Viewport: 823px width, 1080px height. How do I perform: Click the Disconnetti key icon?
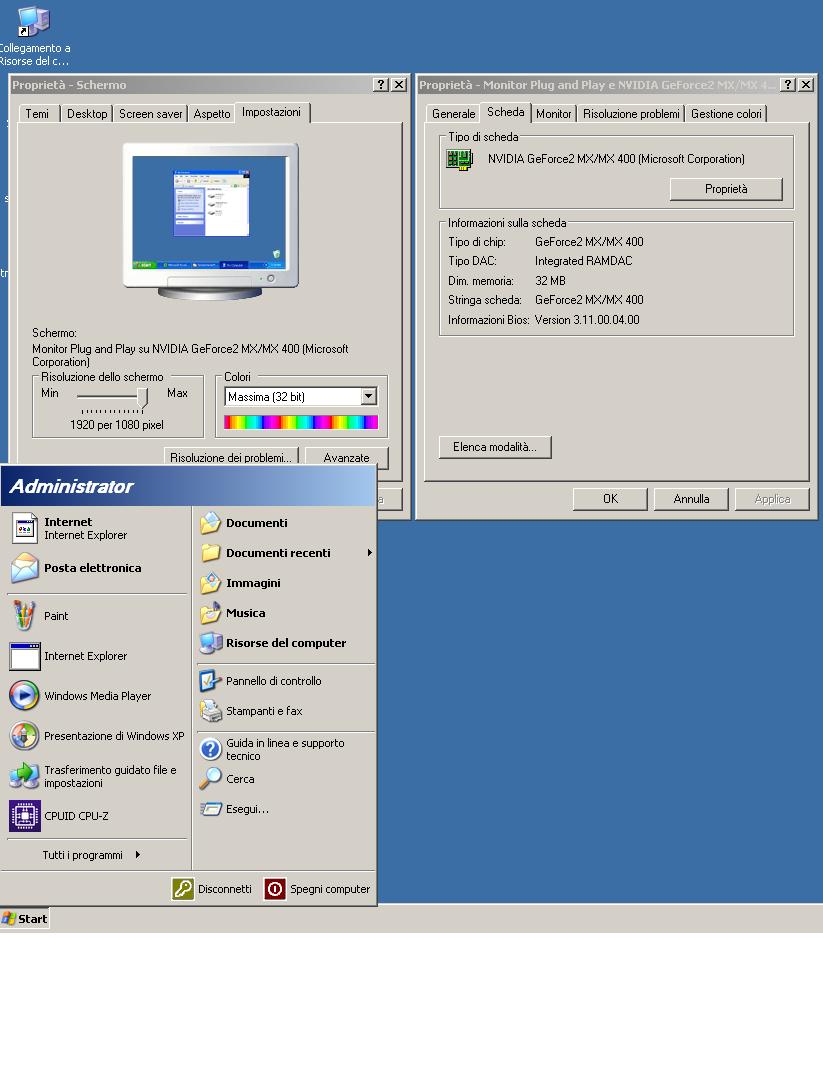coord(183,889)
